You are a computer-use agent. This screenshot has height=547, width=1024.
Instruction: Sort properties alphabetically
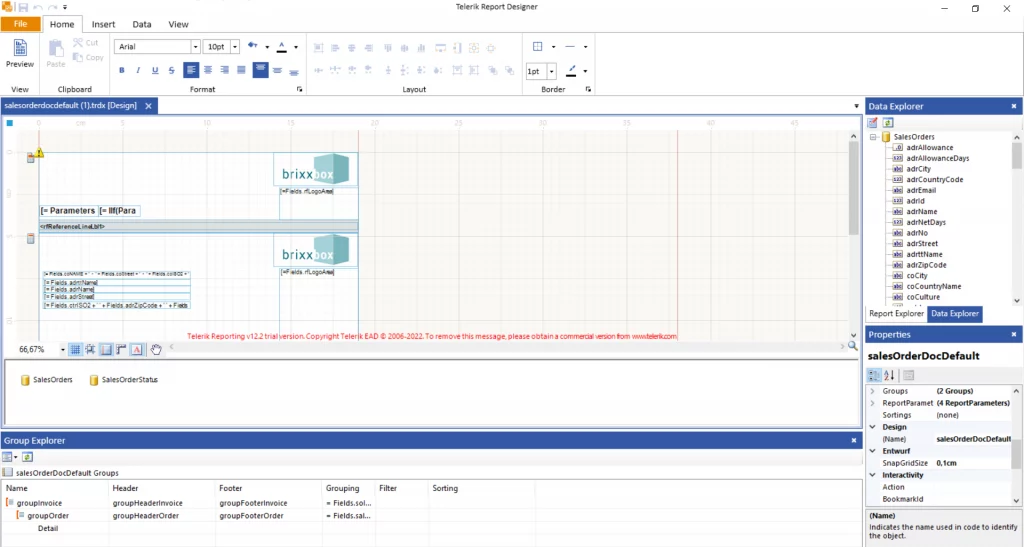point(889,375)
